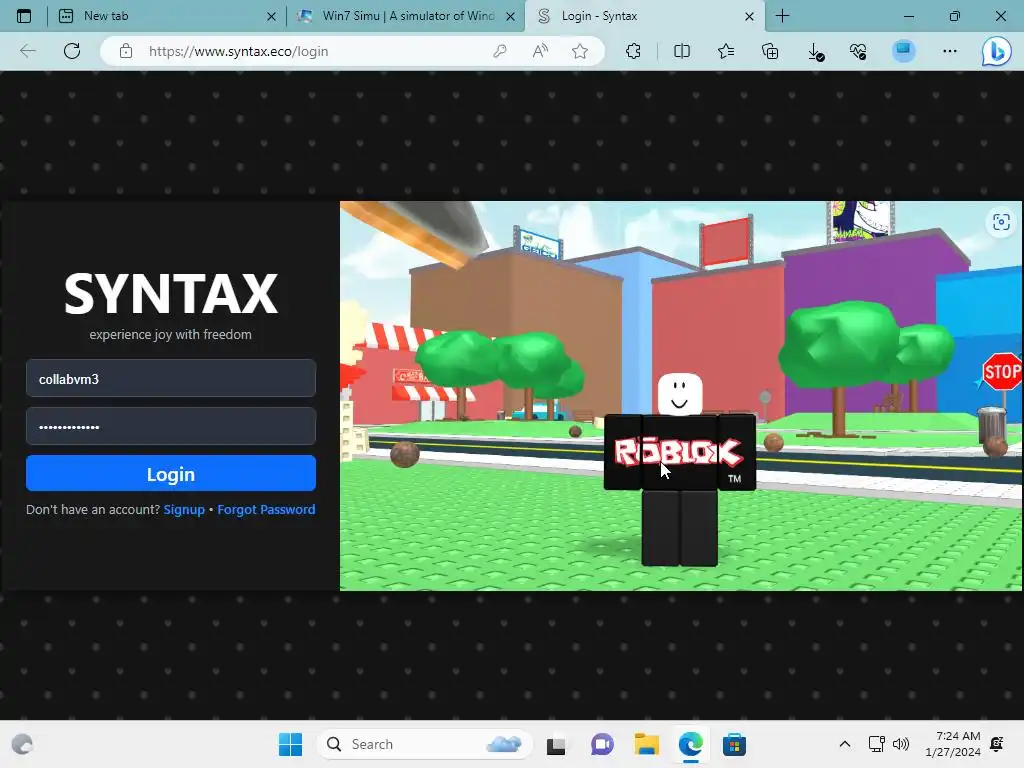Show hidden tray icons chevron
The width and height of the screenshot is (1024, 768).
844,744
